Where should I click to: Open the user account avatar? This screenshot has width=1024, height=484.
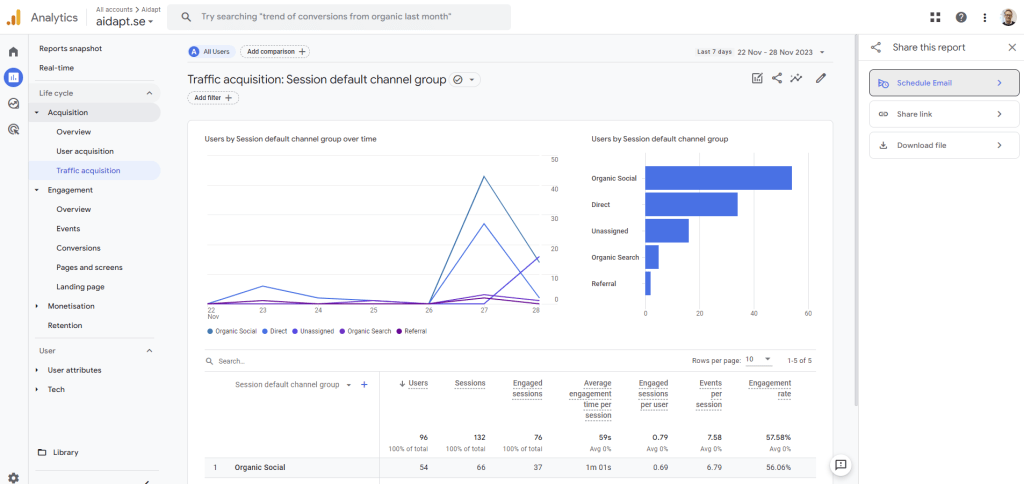point(1008,17)
